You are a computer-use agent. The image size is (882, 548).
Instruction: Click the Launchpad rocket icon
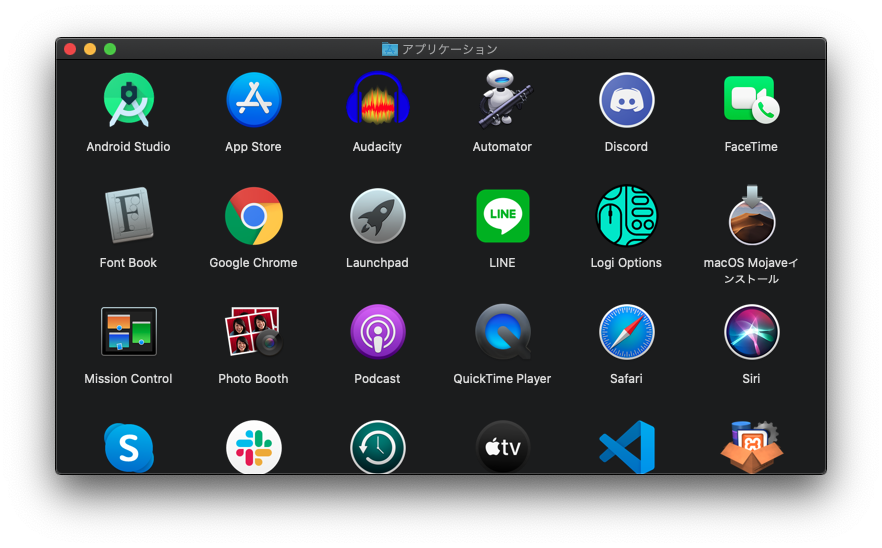(377, 216)
